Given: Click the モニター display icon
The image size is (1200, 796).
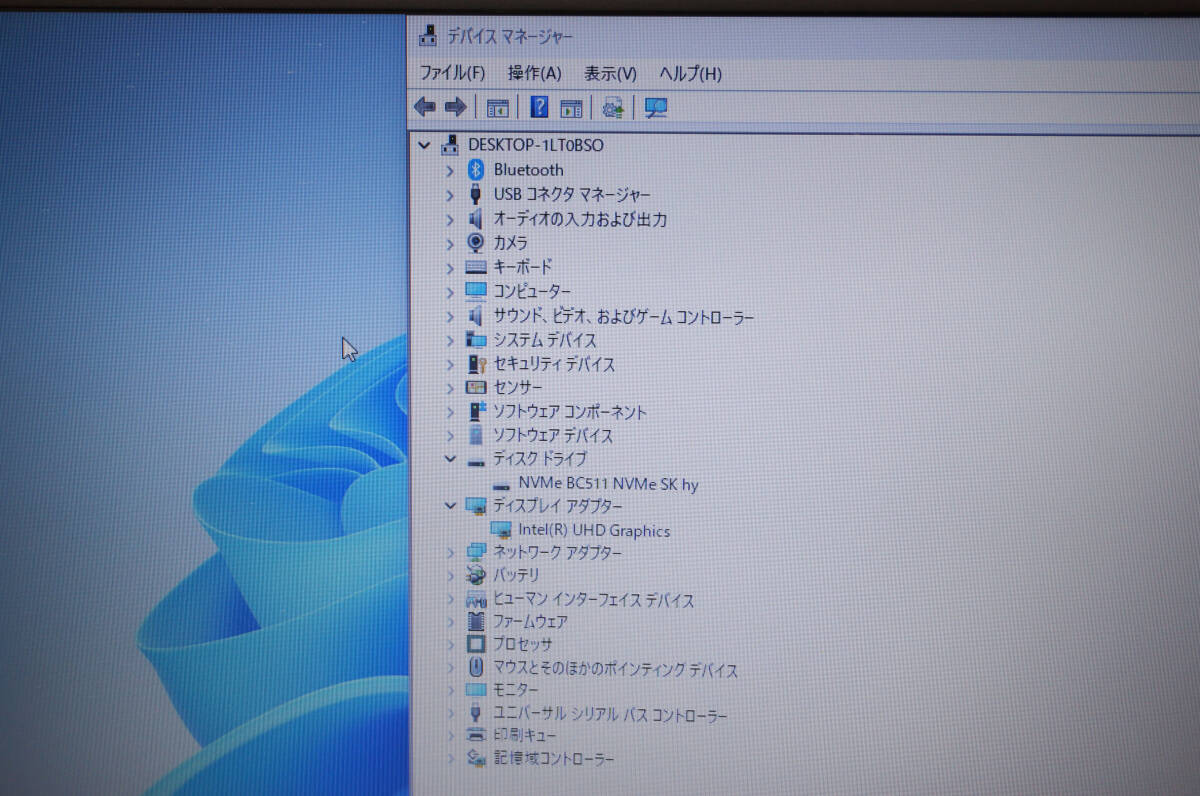Looking at the screenshot, I should (476, 691).
